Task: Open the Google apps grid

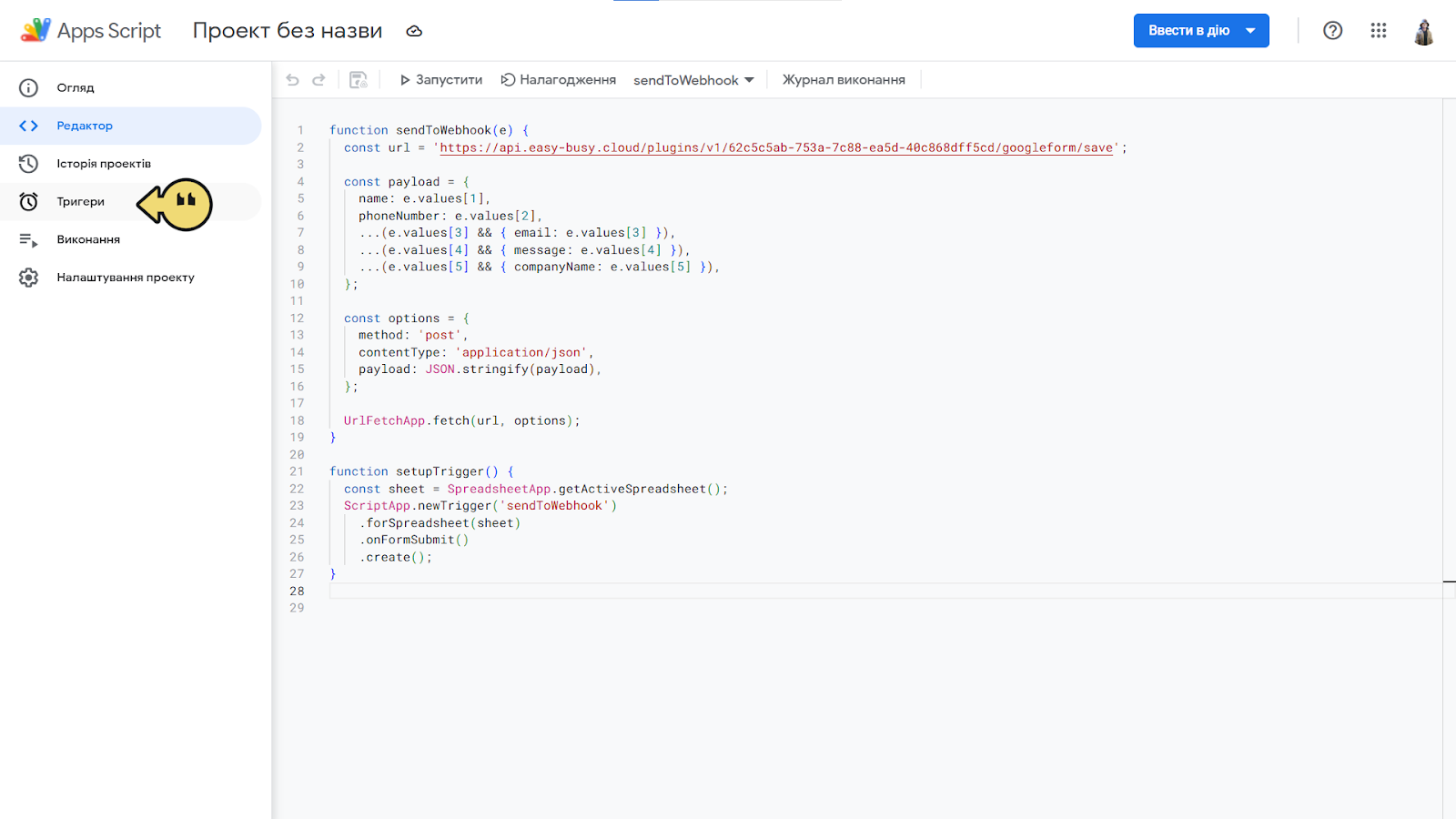Action: click(x=1379, y=31)
